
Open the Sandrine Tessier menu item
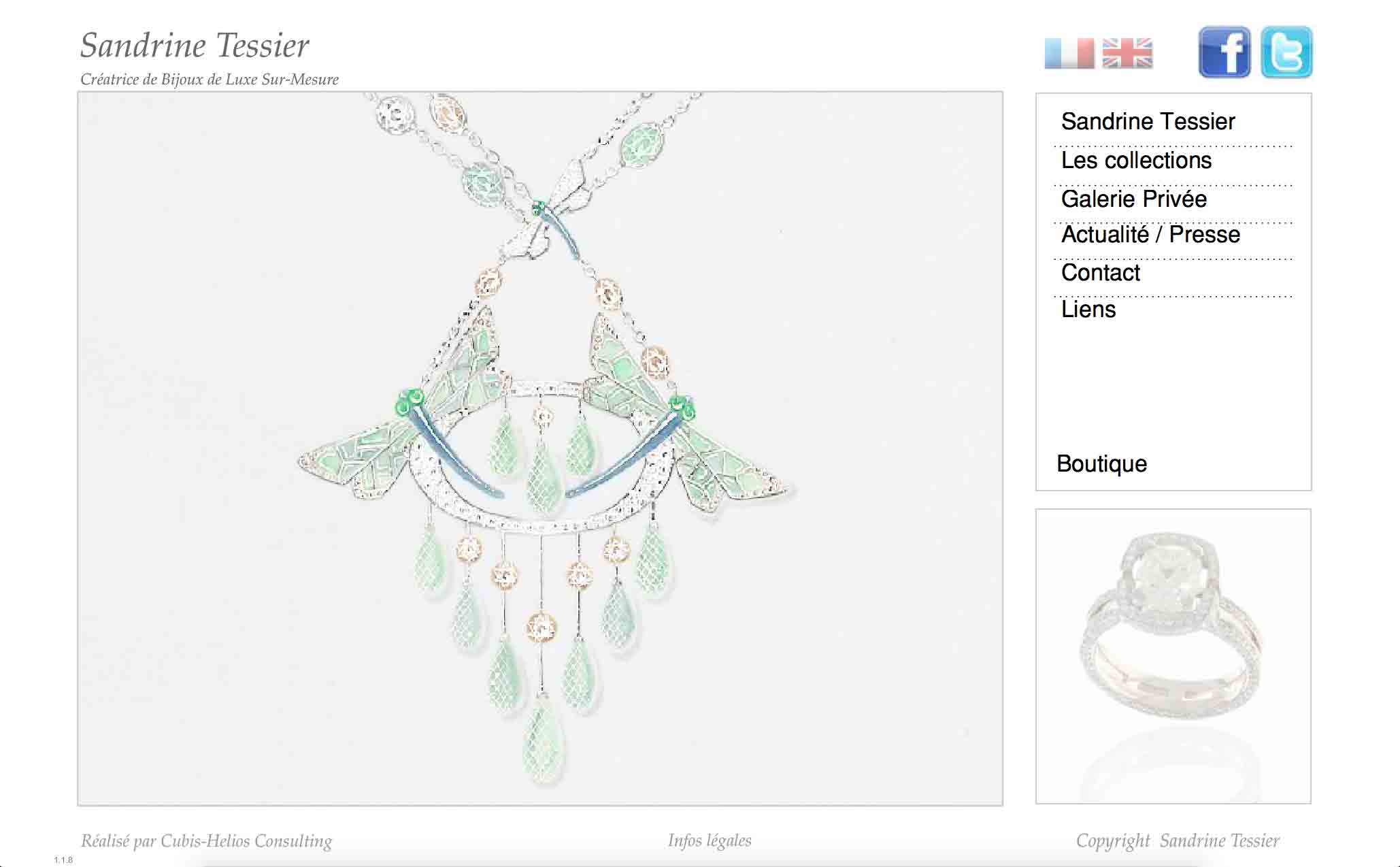1148,121
